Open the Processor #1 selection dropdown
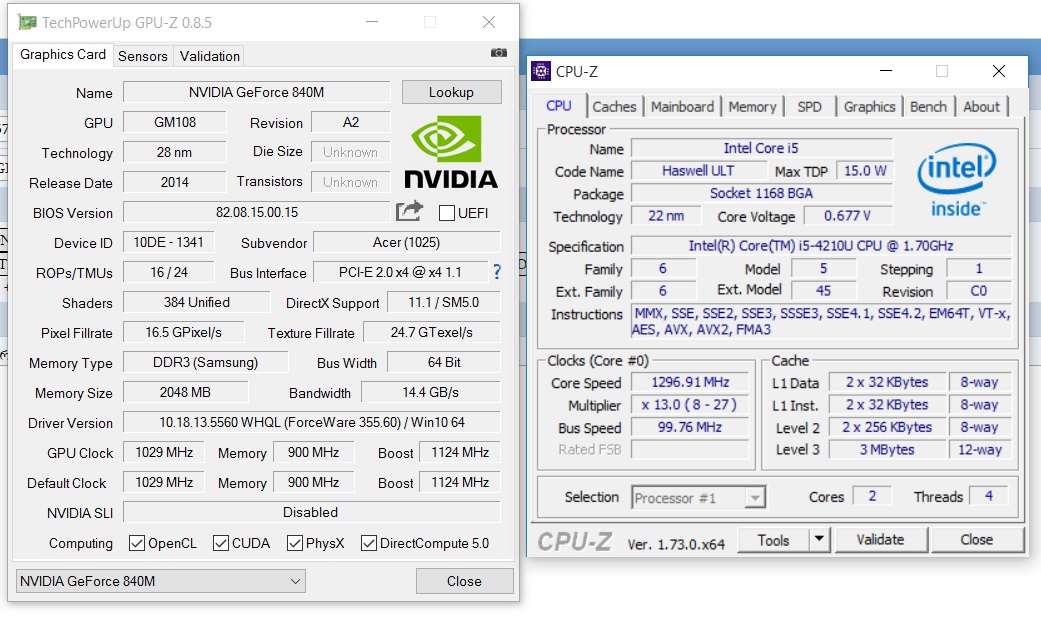Viewport: 1041px width, 617px height. [698, 497]
